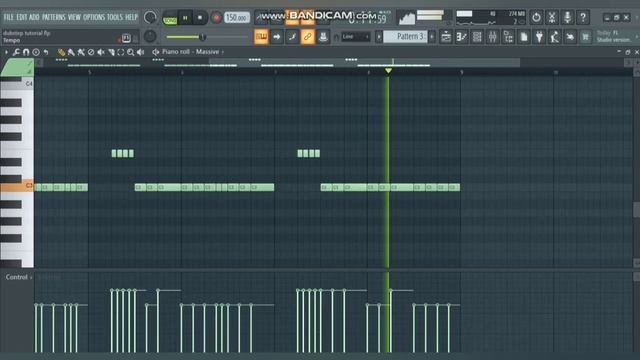Click the project page icon in toolbar

coord(524,37)
